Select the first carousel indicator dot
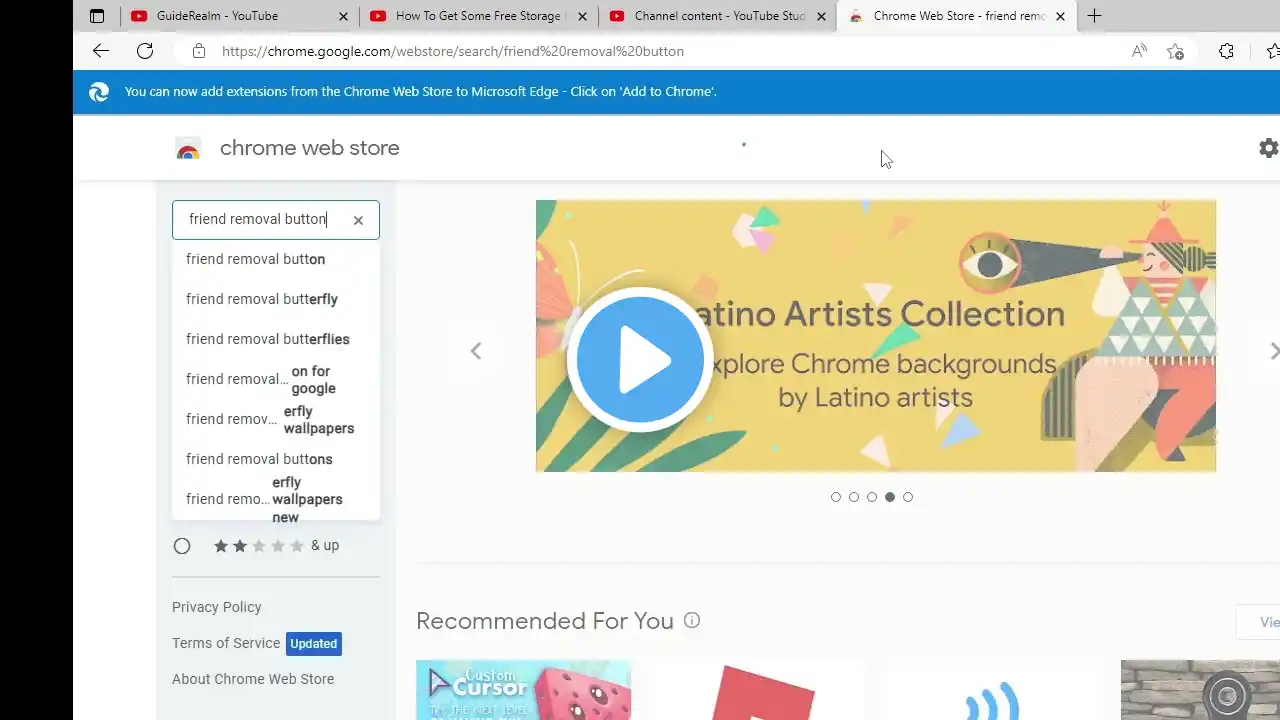 (x=836, y=497)
